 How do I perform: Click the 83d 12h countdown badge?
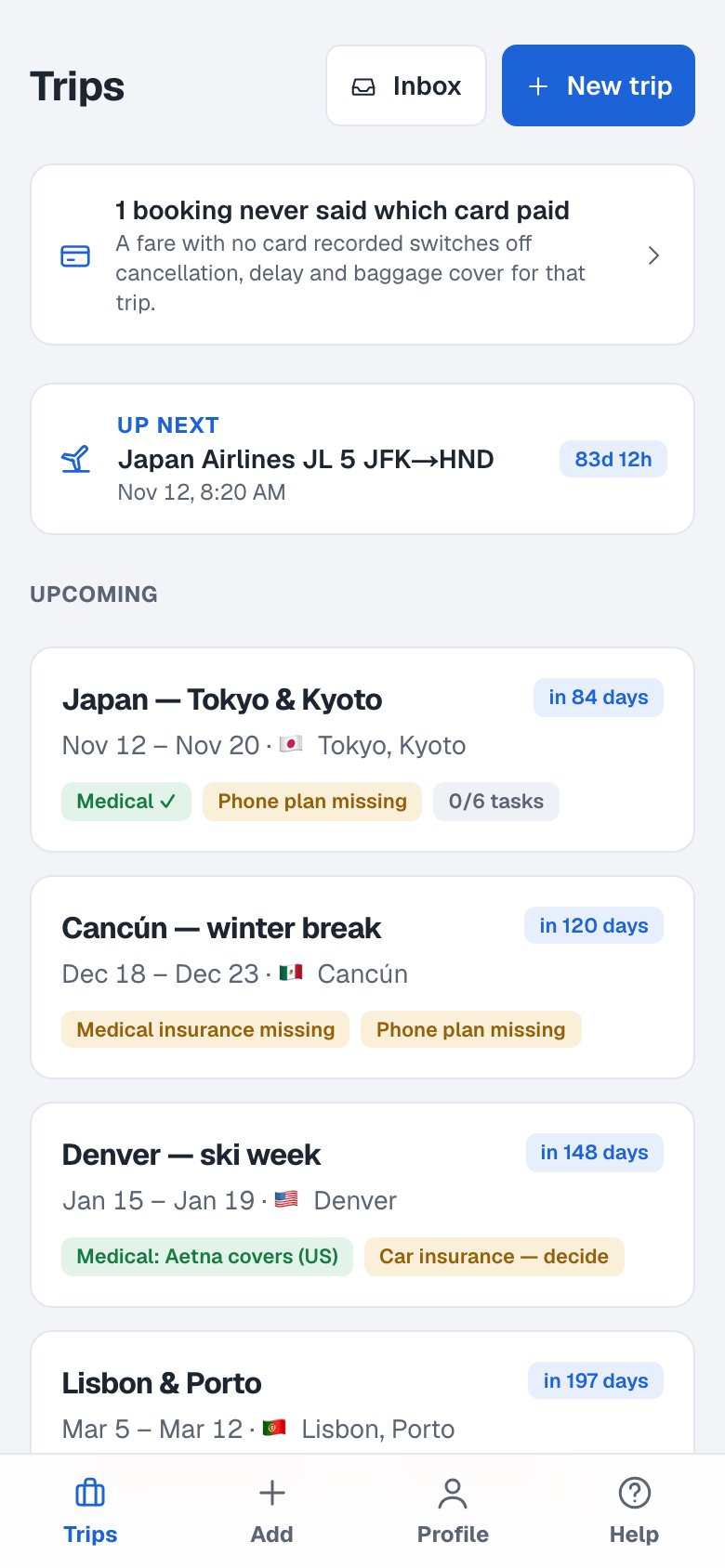click(613, 459)
